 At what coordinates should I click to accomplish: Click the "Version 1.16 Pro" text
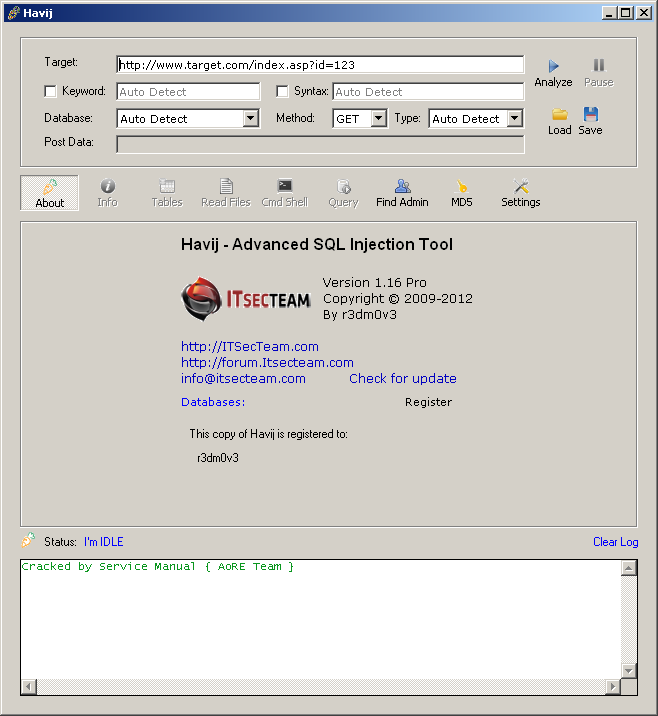374,283
